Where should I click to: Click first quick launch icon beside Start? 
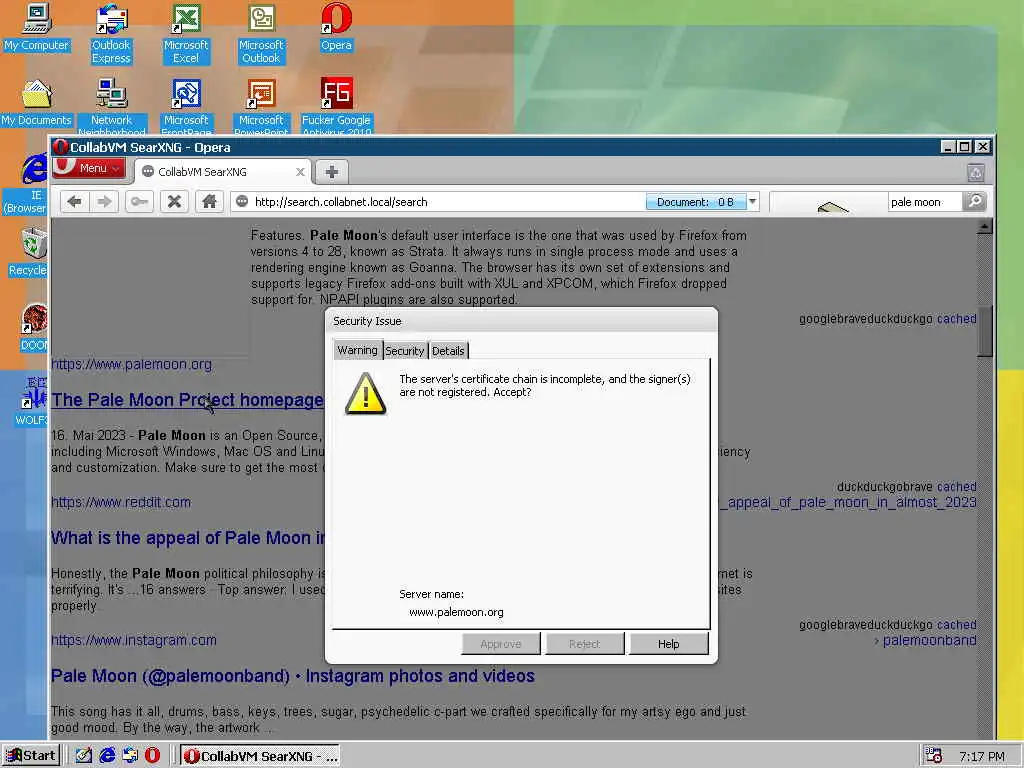(84, 756)
